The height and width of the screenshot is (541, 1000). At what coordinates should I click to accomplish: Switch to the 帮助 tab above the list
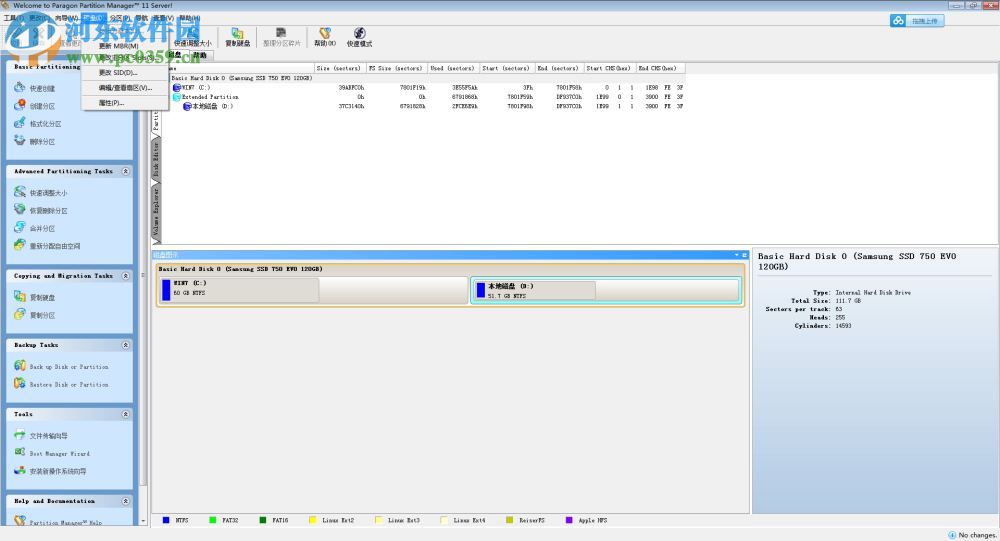pos(200,56)
